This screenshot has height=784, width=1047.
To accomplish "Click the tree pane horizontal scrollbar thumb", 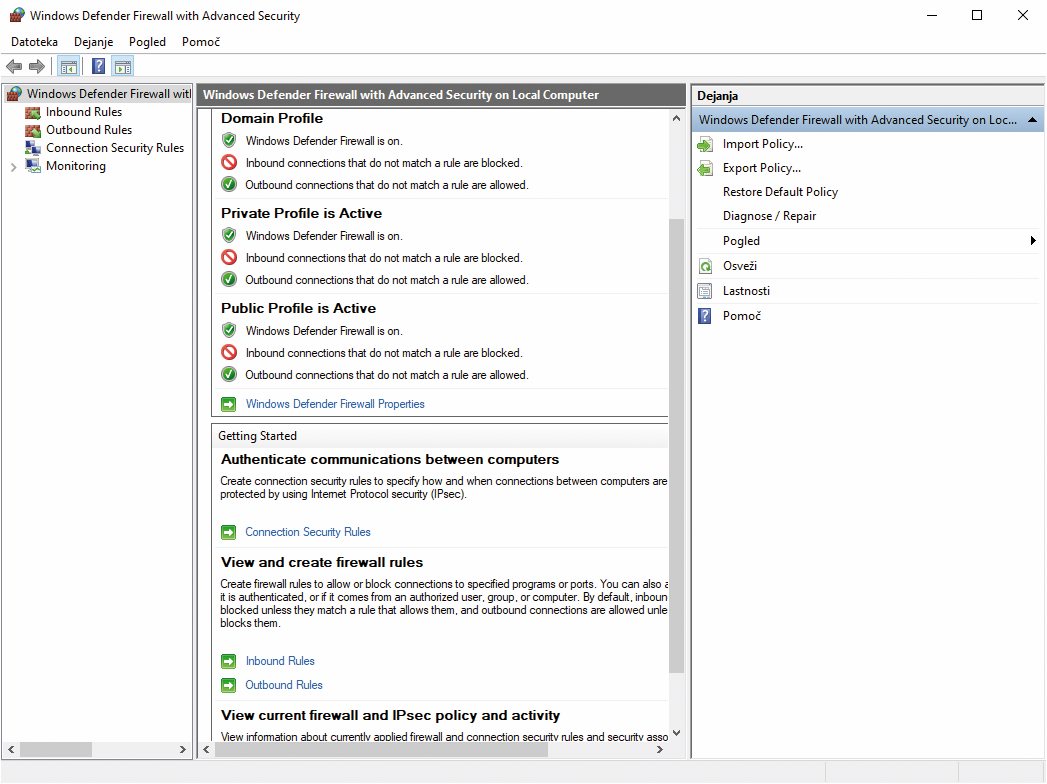I will tap(55, 750).
